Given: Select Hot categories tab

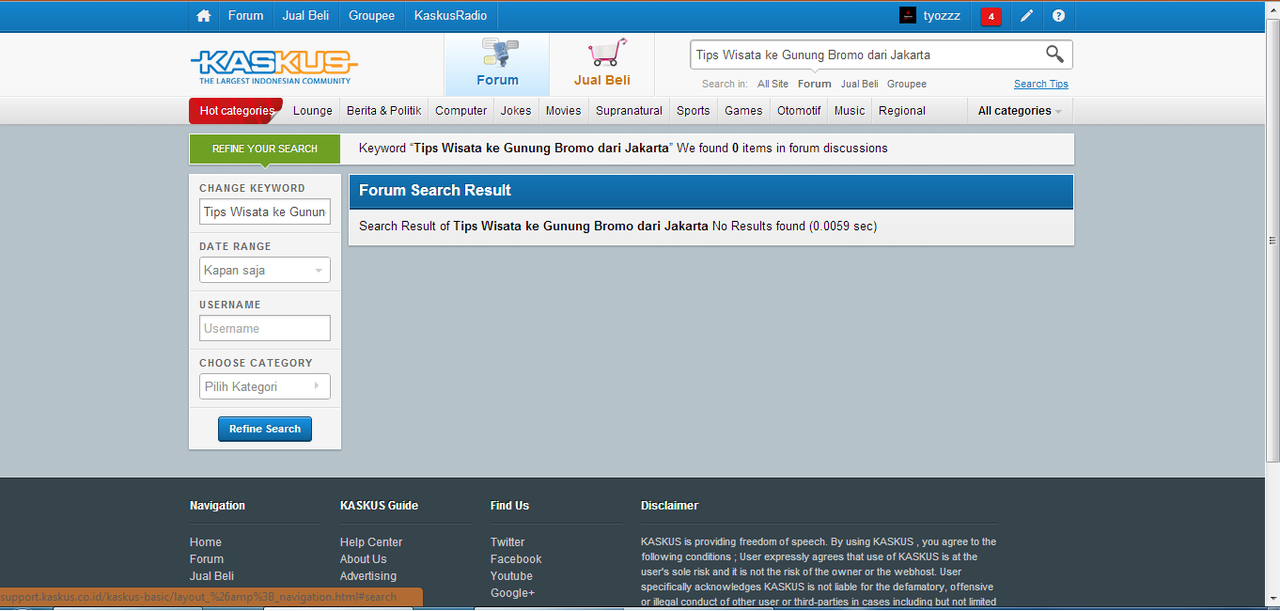Looking at the screenshot, I should point(236,111).
